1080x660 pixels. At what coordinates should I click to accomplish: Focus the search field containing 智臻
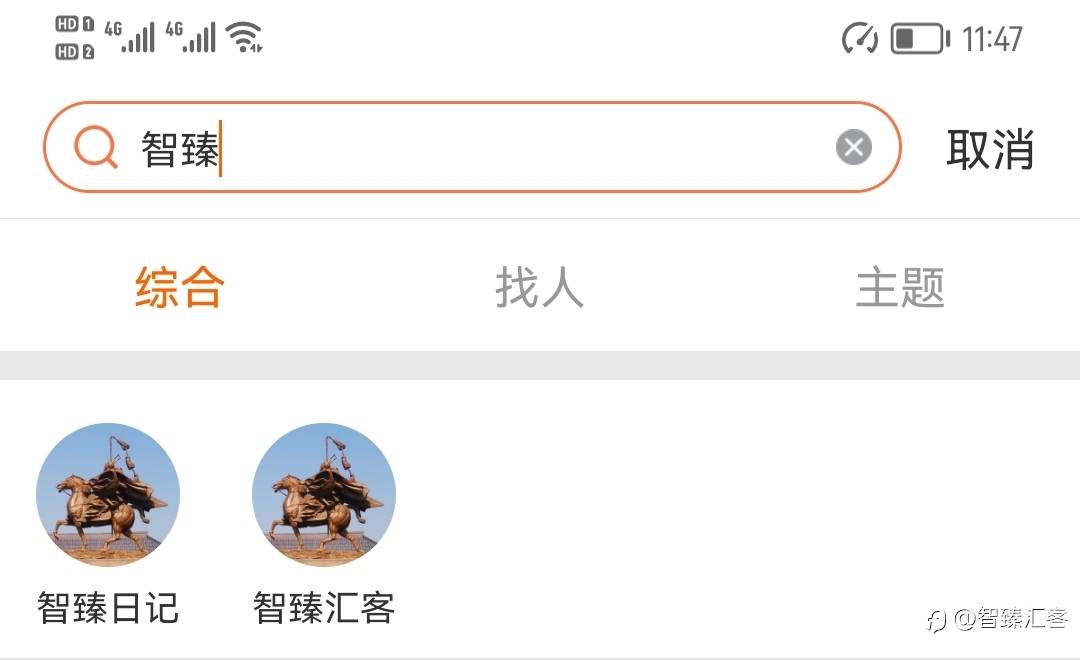(472, 147)
